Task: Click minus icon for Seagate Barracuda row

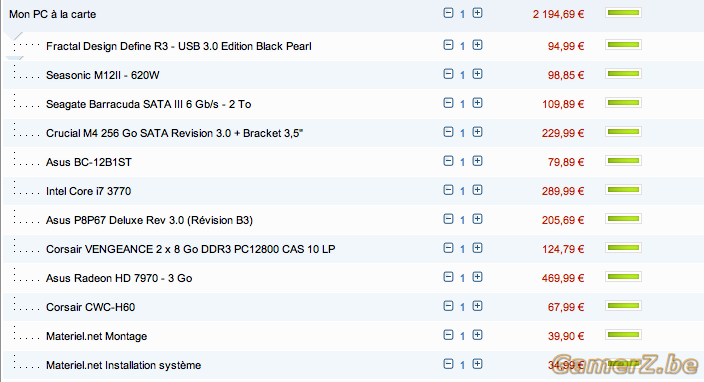Action: [x=448, y=103]
